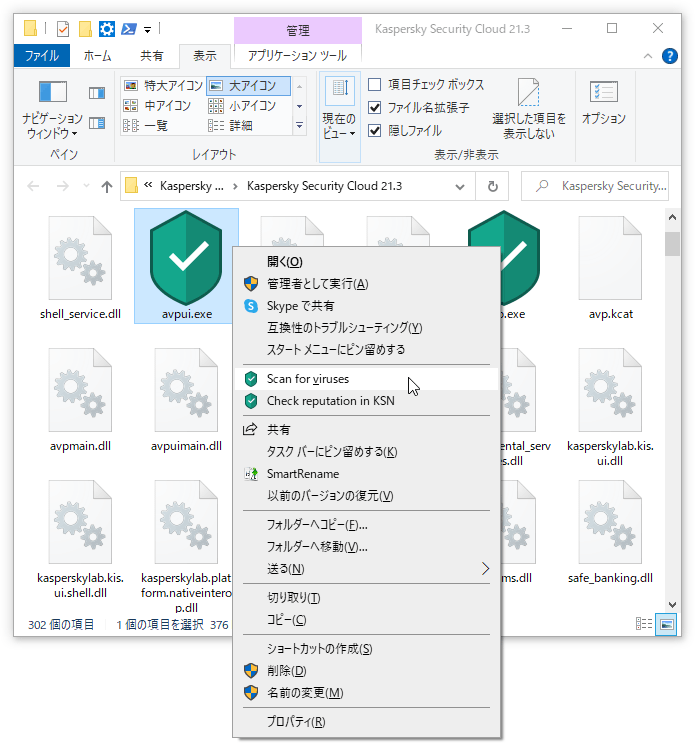Switch to large icons view in status bar
The image size is (696, 750).
pyautogui.click(x=666, y=624)
